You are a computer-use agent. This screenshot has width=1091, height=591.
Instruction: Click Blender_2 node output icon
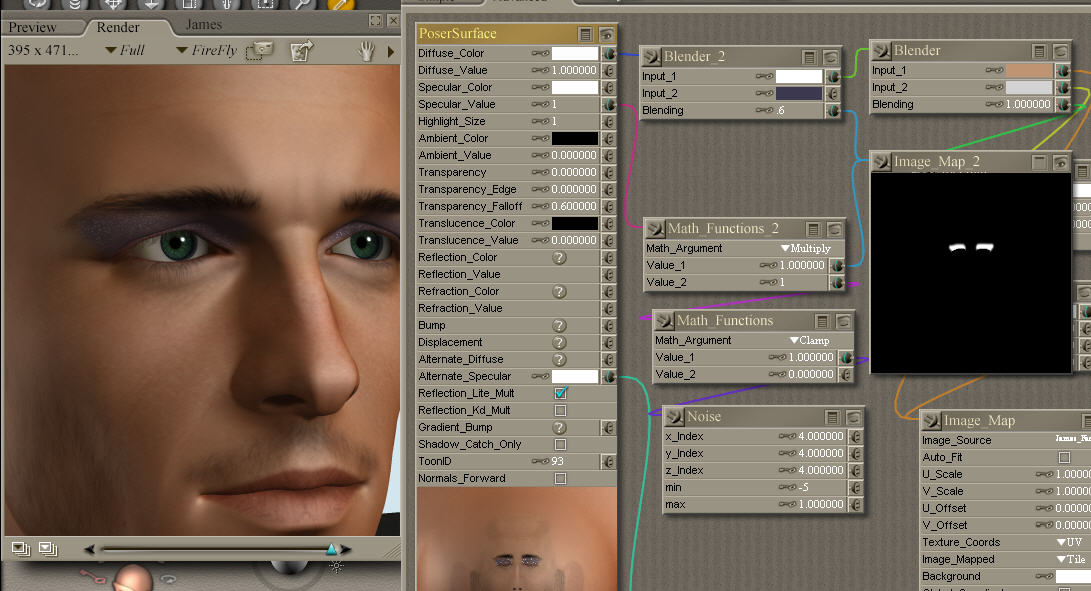tap(651, 57)
